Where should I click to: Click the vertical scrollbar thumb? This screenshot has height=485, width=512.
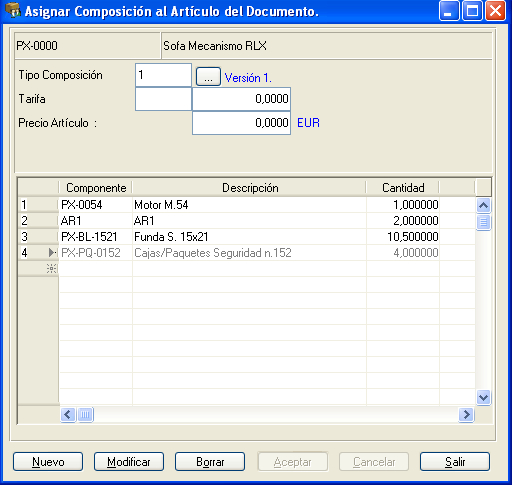click(483, 222)
